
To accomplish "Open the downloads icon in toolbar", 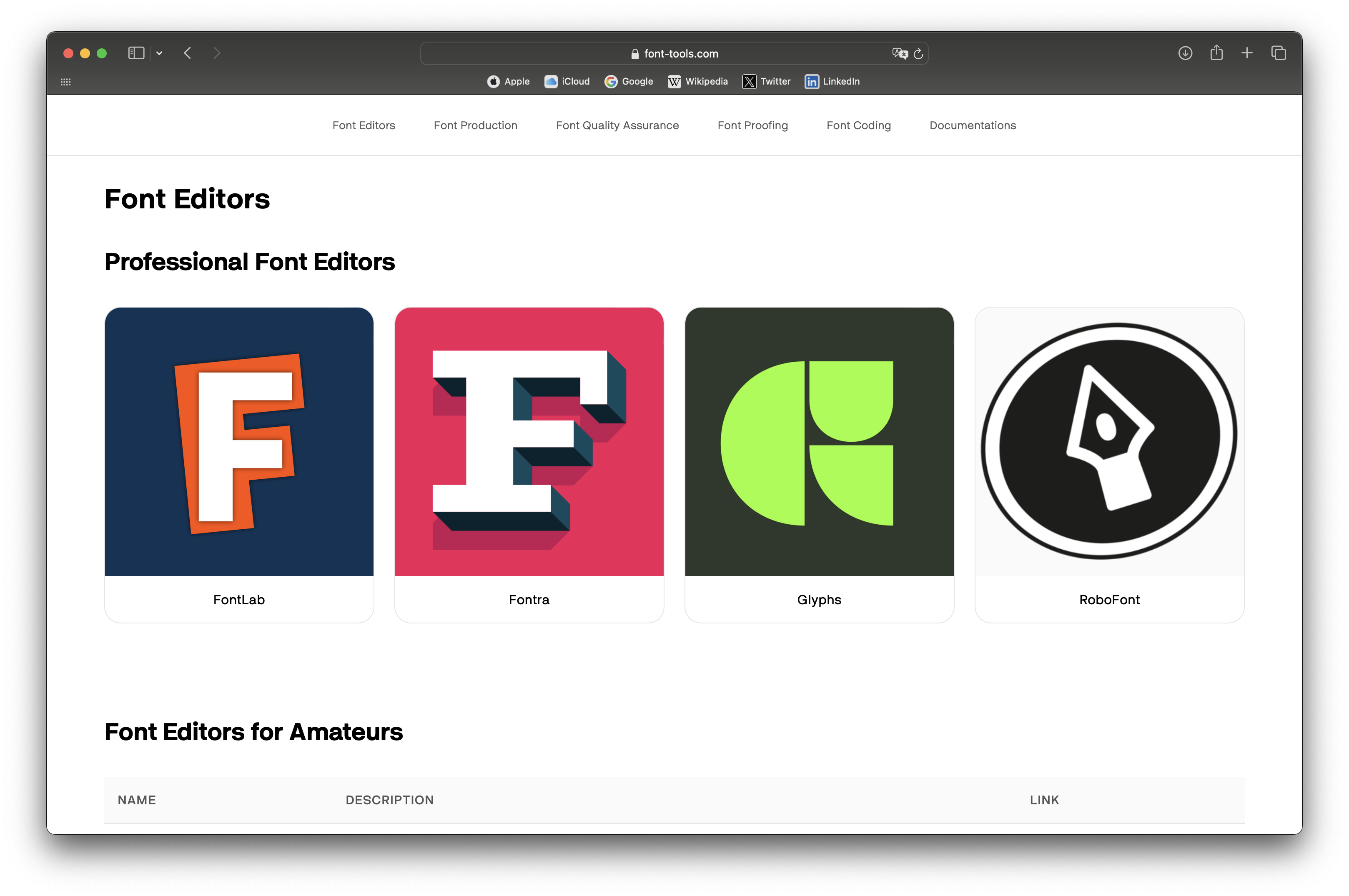I will (1185, 53).
